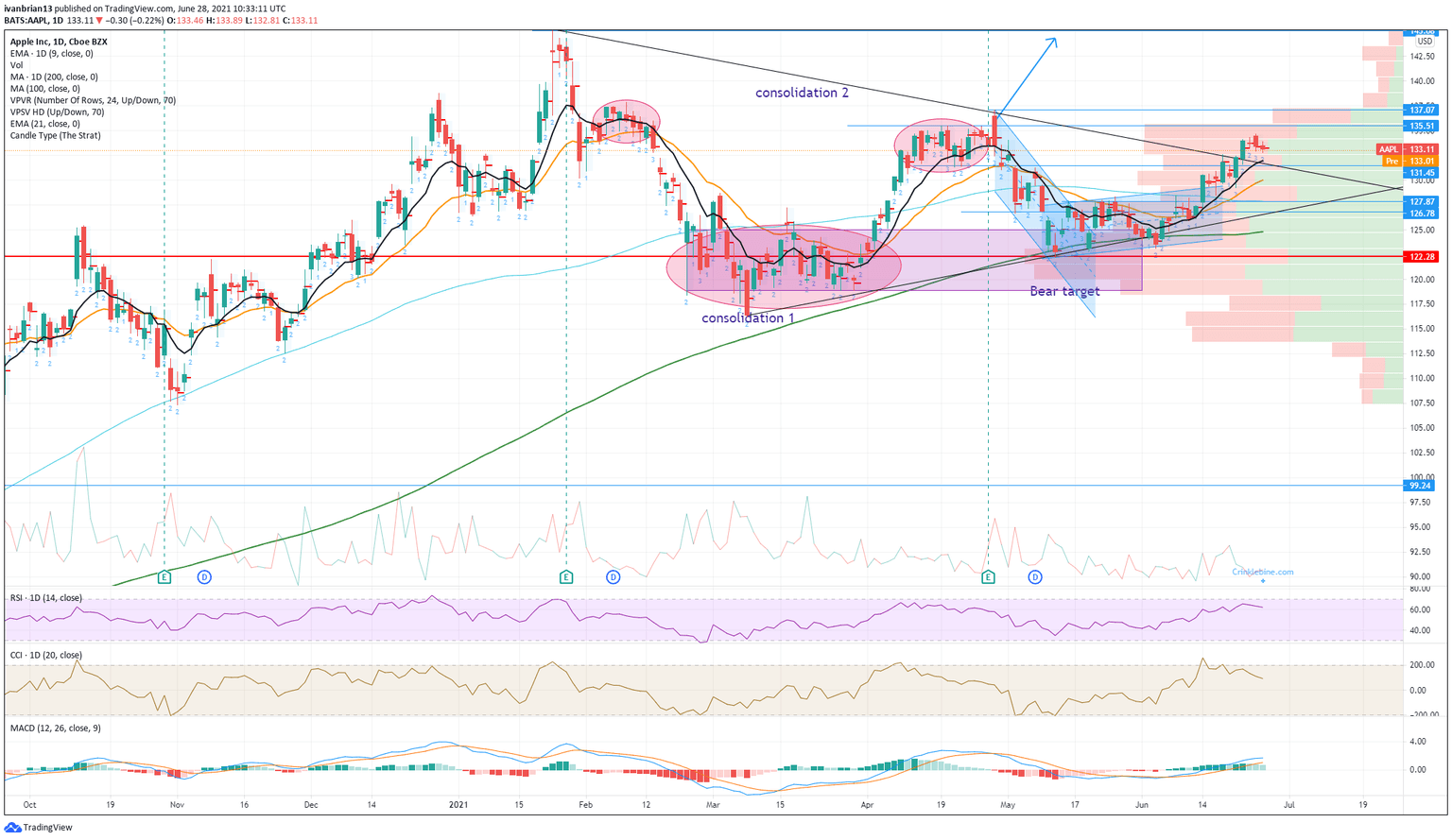Screen dimensions: 1452x840
Task: Click -200.00 on the CCI scale
Action: 1422,715
